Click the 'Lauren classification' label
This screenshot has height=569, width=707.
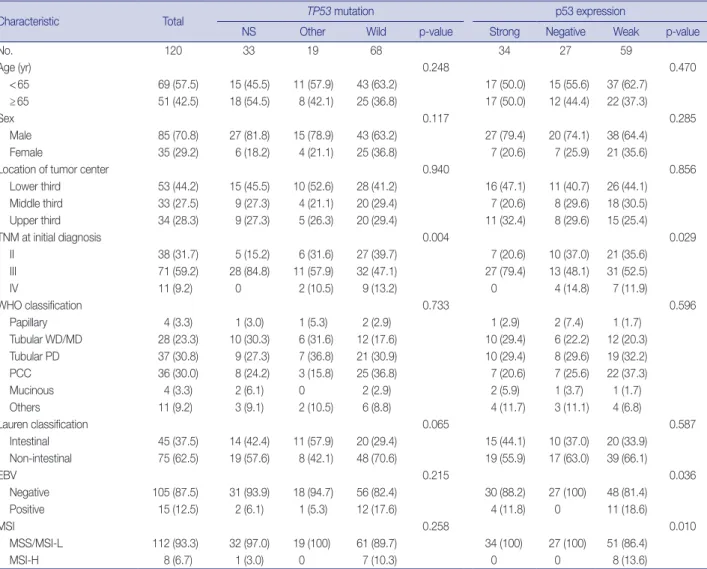click(44, 425)
